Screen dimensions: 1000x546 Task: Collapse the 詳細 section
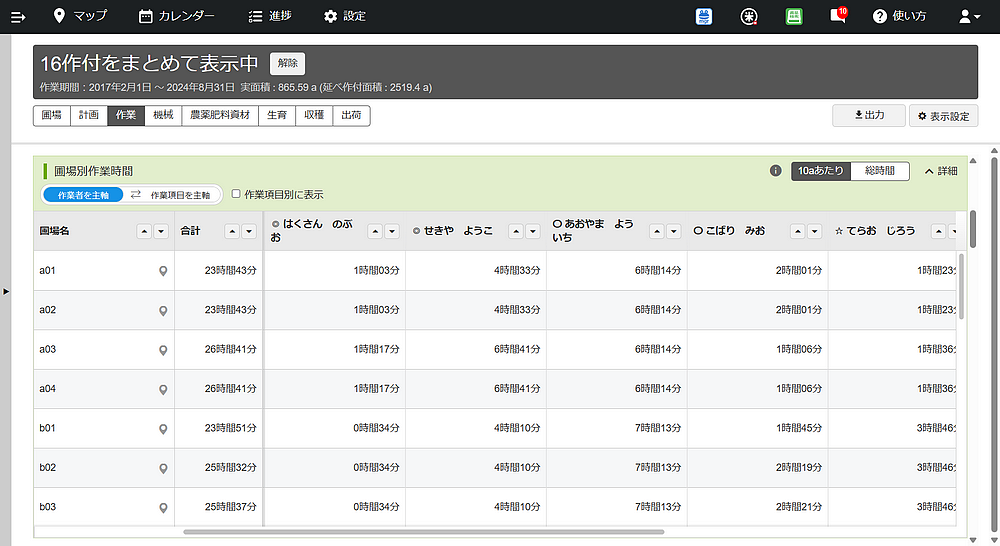pyautogui.click(x=940, y=171)
